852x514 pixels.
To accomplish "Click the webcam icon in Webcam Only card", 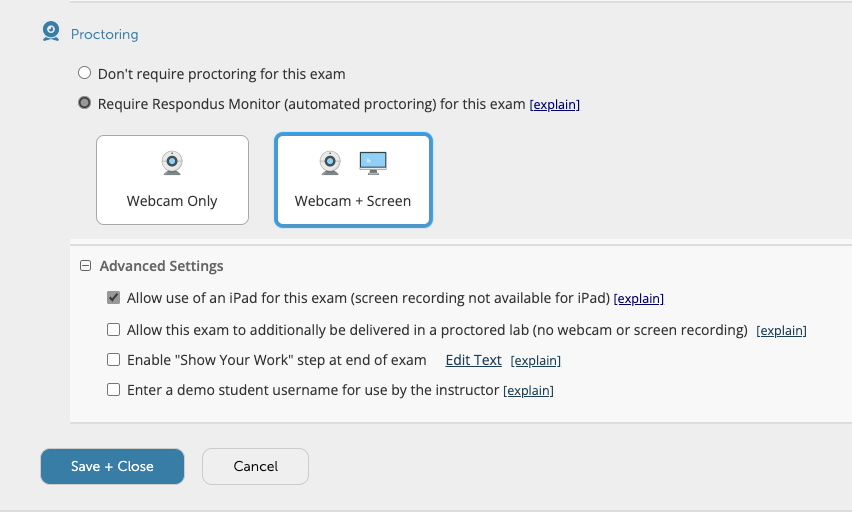I will (172, 162).
